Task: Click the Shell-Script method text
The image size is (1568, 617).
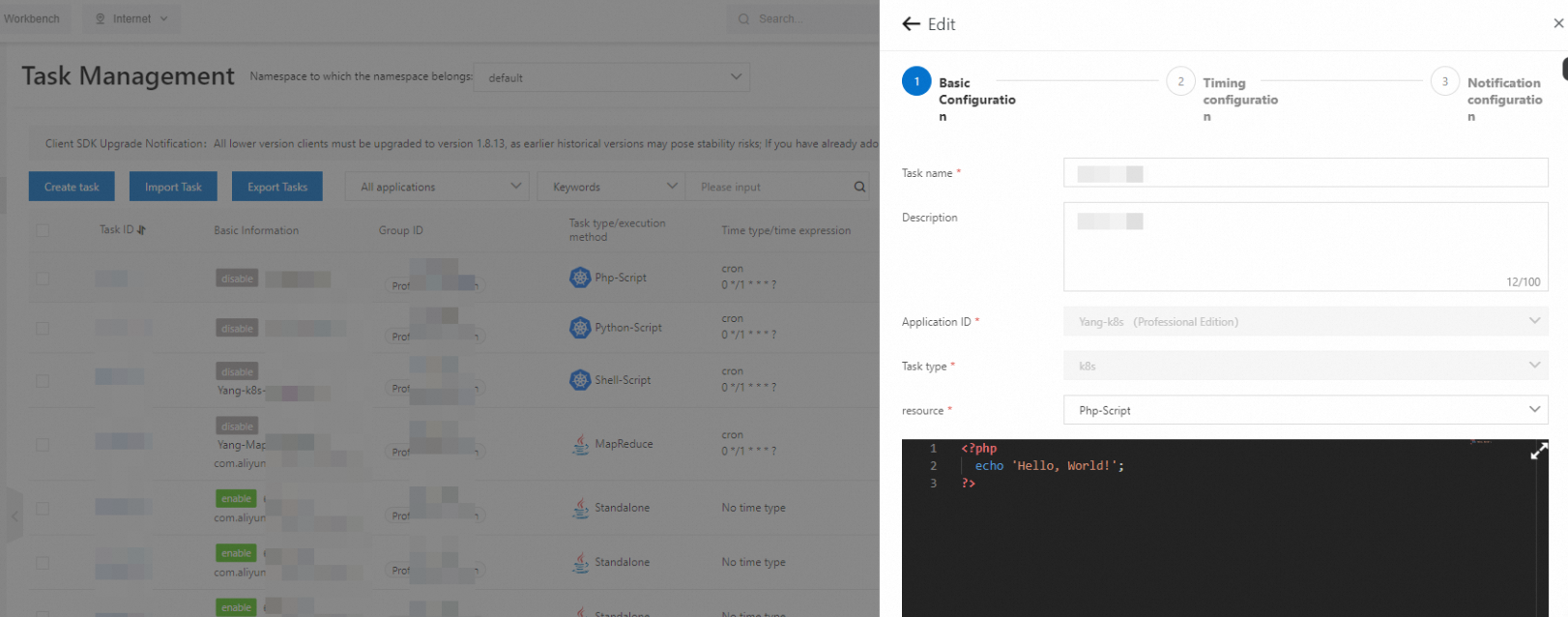Action: point(623,380)
